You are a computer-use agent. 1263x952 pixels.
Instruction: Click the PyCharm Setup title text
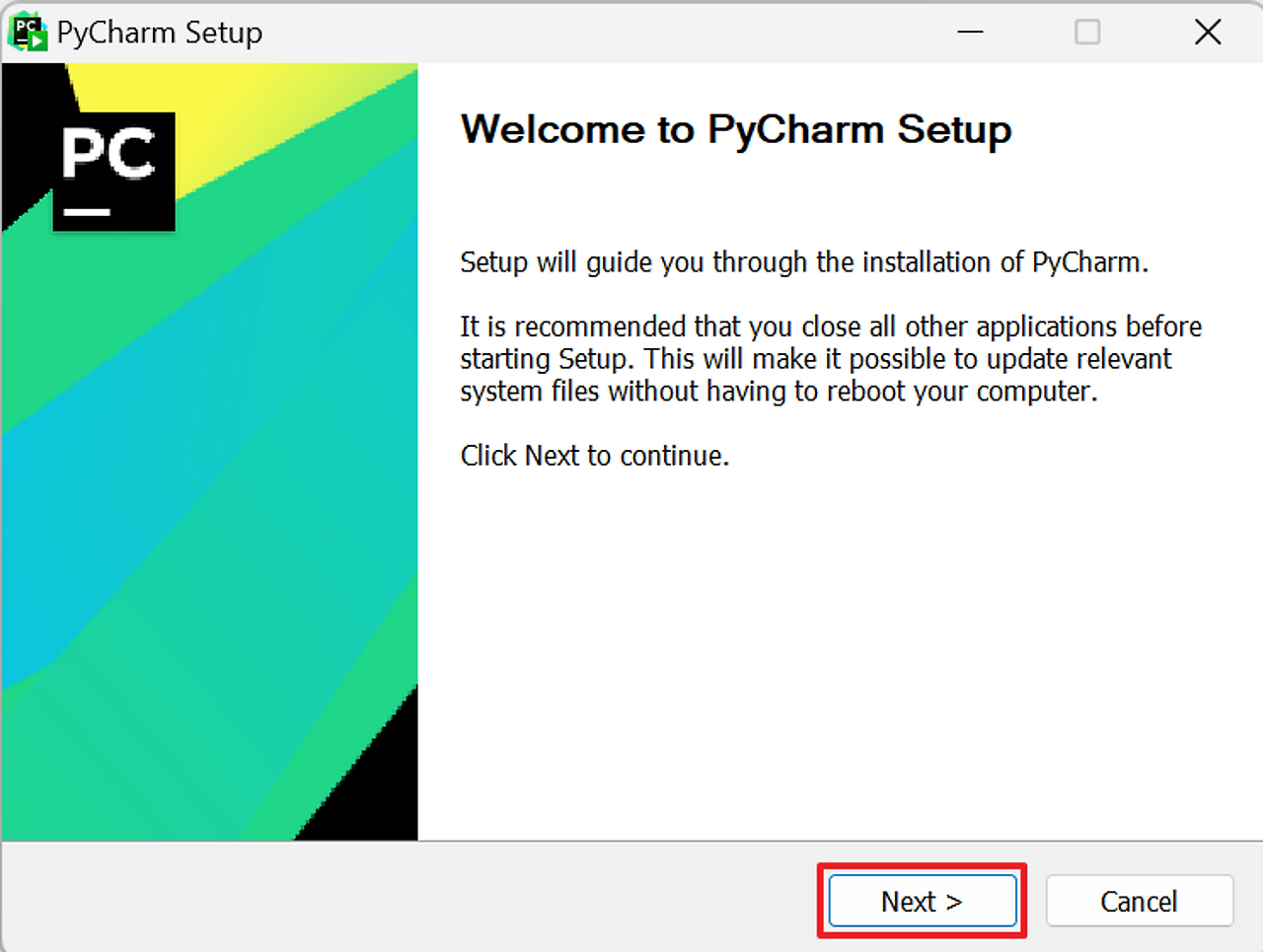(163, 31)
